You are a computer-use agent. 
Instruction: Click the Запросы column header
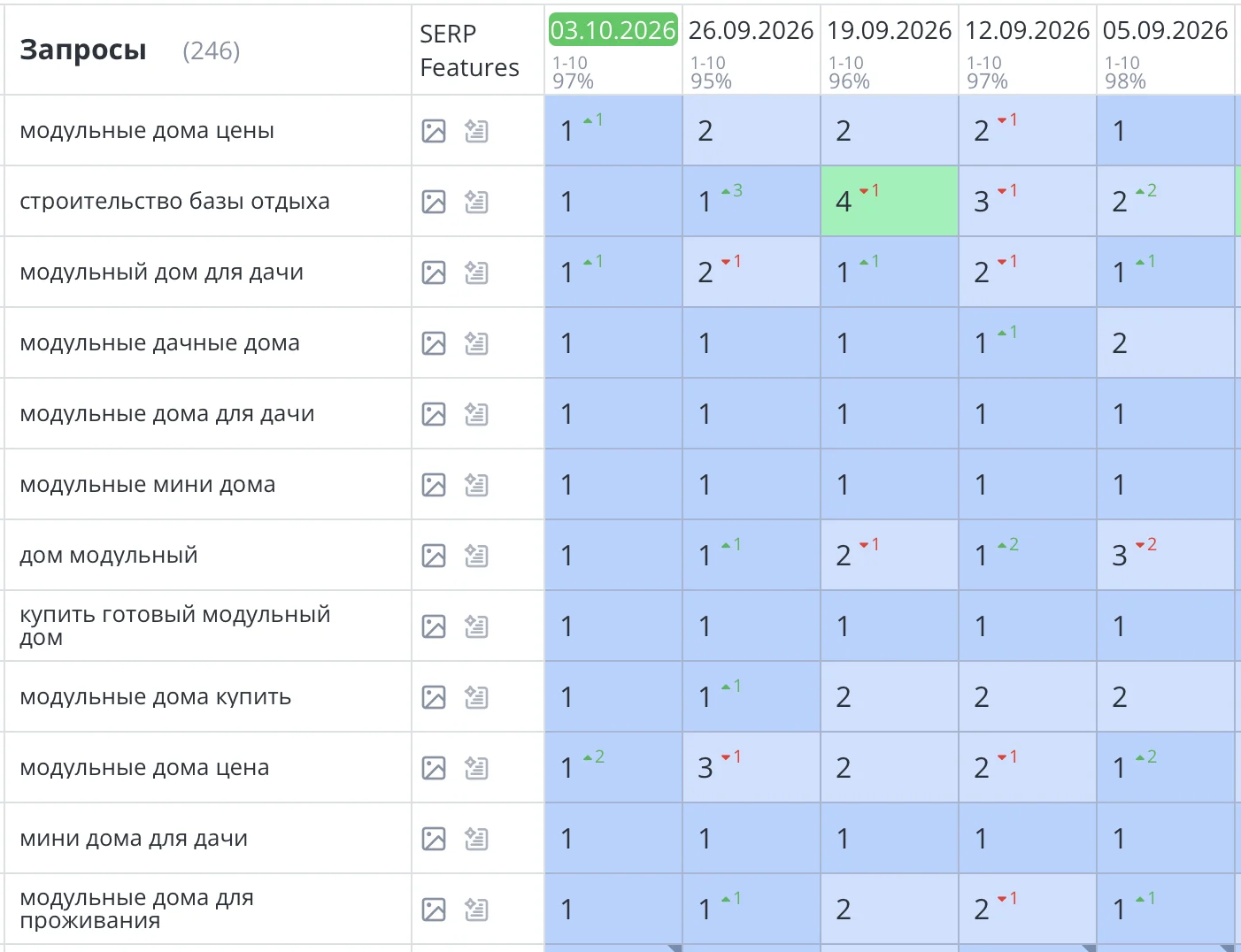pyautogui.click(x=83, y=50)
